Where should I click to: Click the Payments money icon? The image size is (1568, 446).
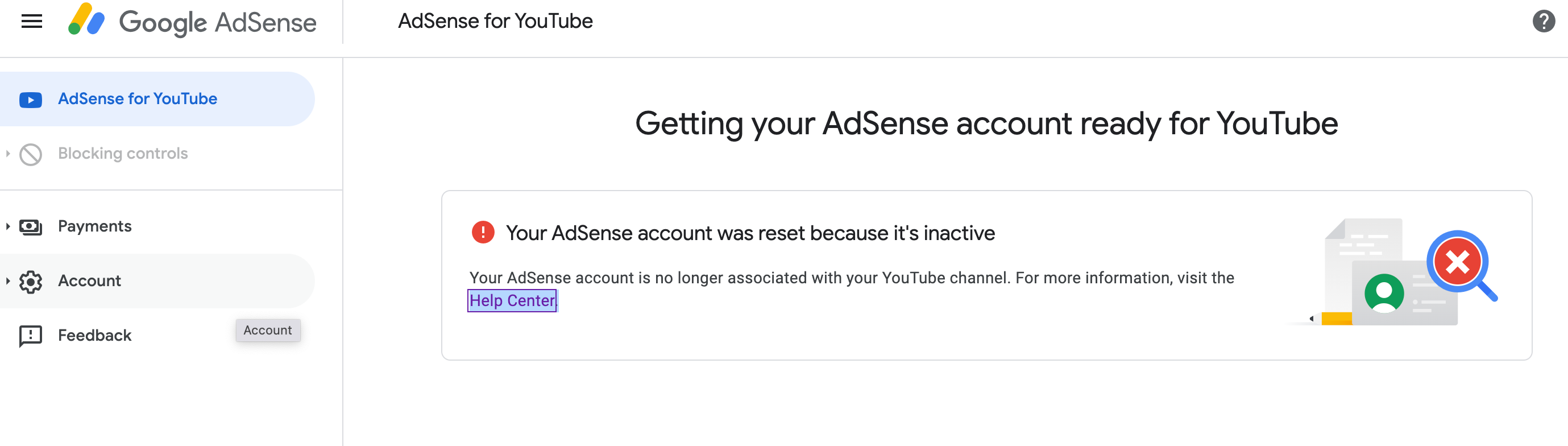tap(31, 226)
